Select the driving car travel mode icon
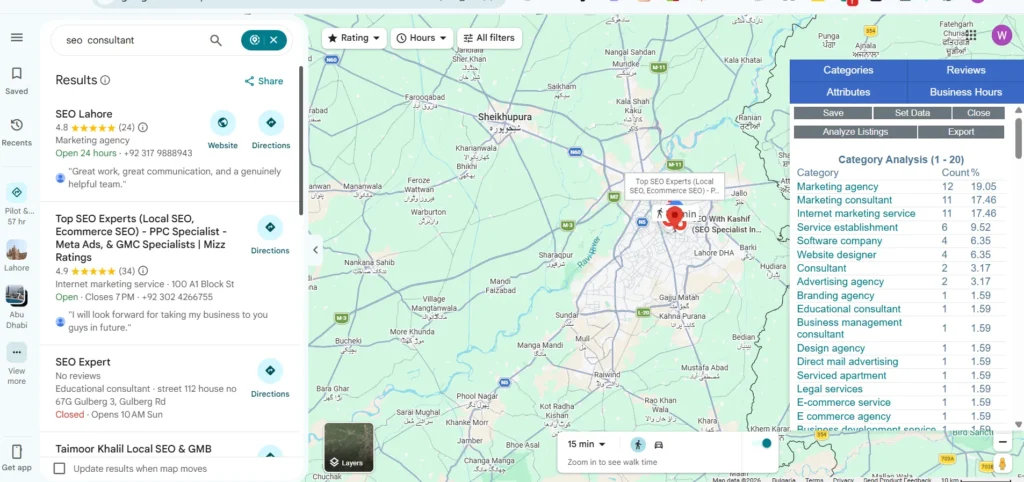Screen dimensions: 1024x482 click(658, 445)
